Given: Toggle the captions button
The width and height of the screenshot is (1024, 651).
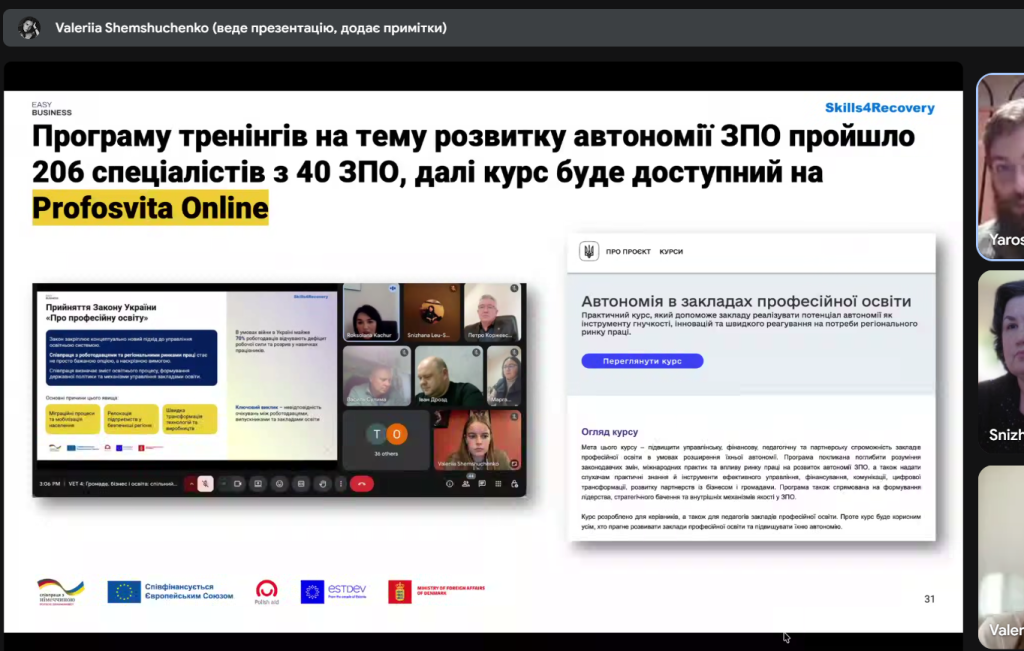Looking at the screenshot, I should click(x=301, y=484).
